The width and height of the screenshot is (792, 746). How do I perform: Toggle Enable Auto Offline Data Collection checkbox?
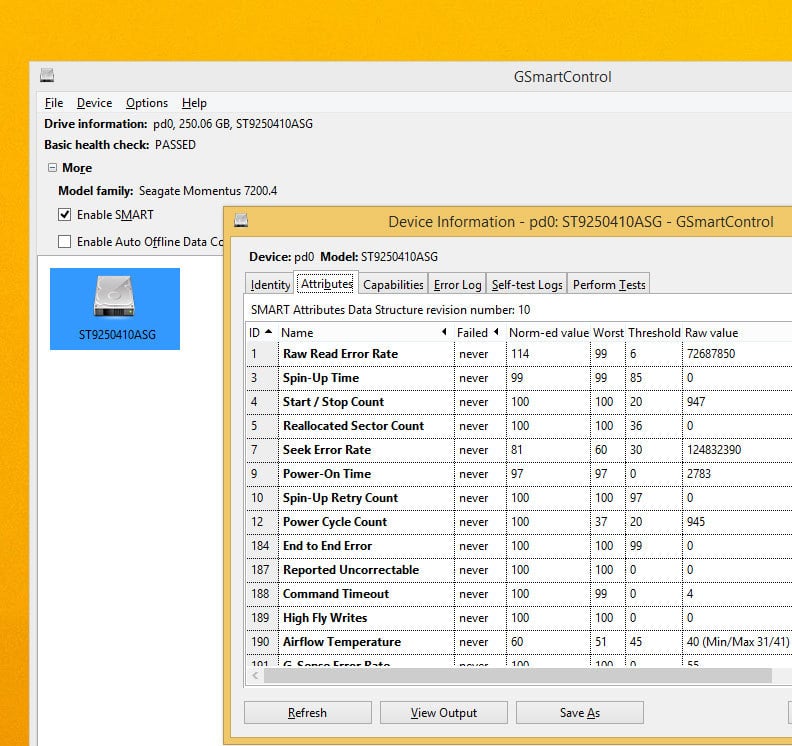65,241
